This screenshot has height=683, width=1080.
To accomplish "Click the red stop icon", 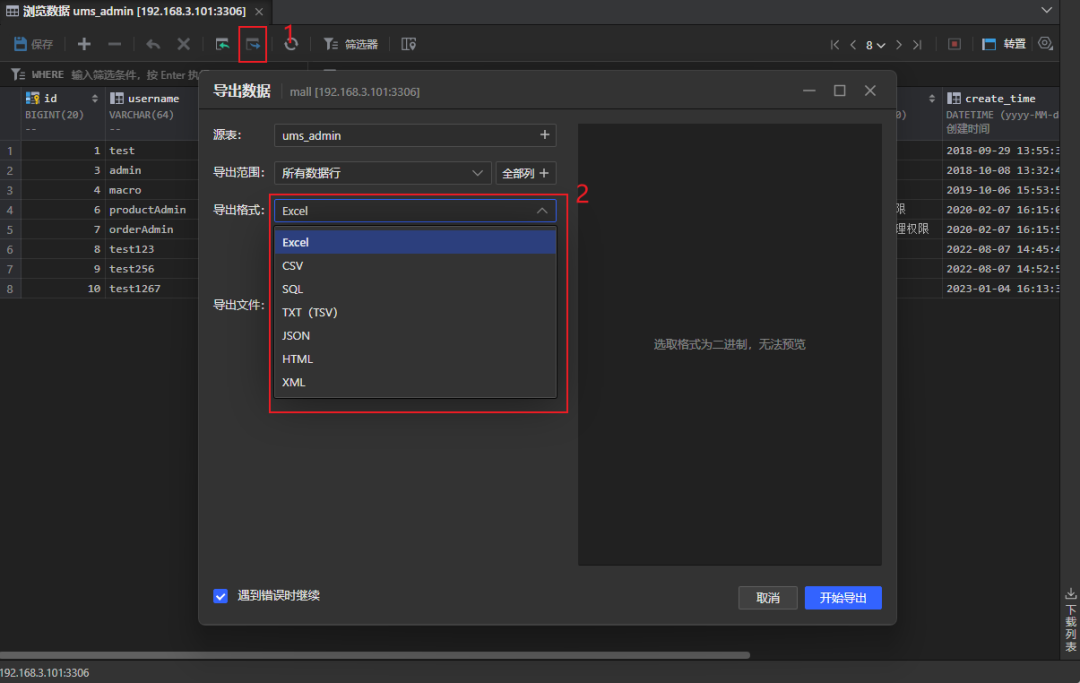I will [x=954, y=44].
